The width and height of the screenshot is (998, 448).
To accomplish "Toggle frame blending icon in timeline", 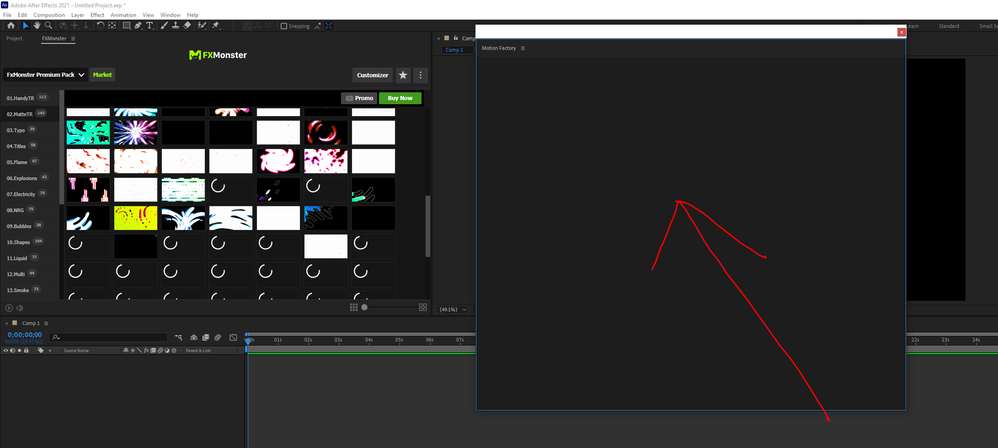I will 206,337.
